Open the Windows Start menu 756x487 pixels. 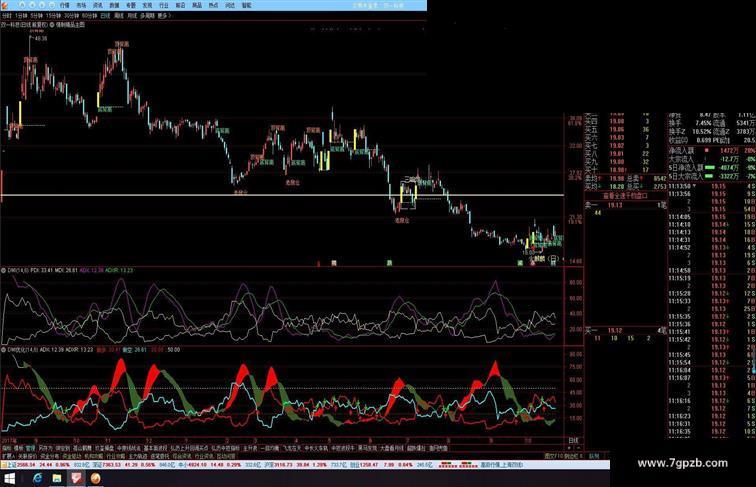[x=10, y=479]
